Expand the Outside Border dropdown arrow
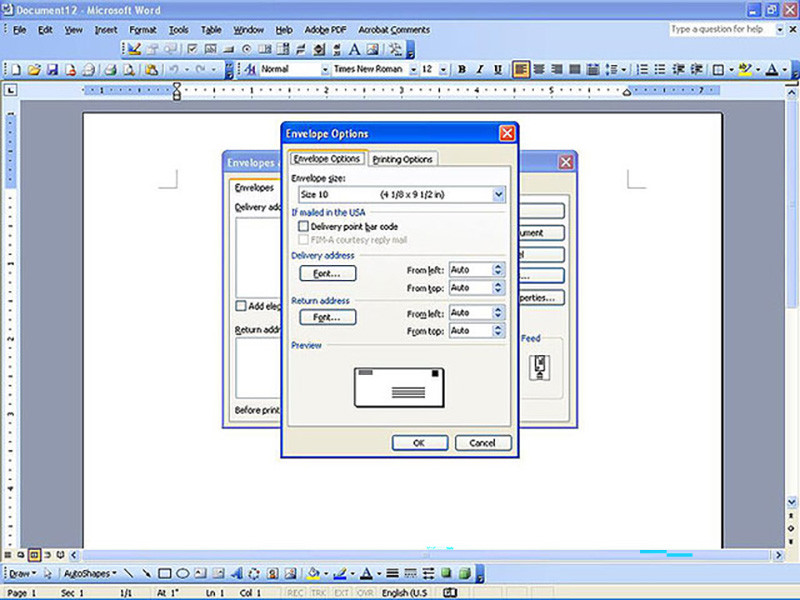The height and width of the screenshot is (600, 800). [731, 69]
